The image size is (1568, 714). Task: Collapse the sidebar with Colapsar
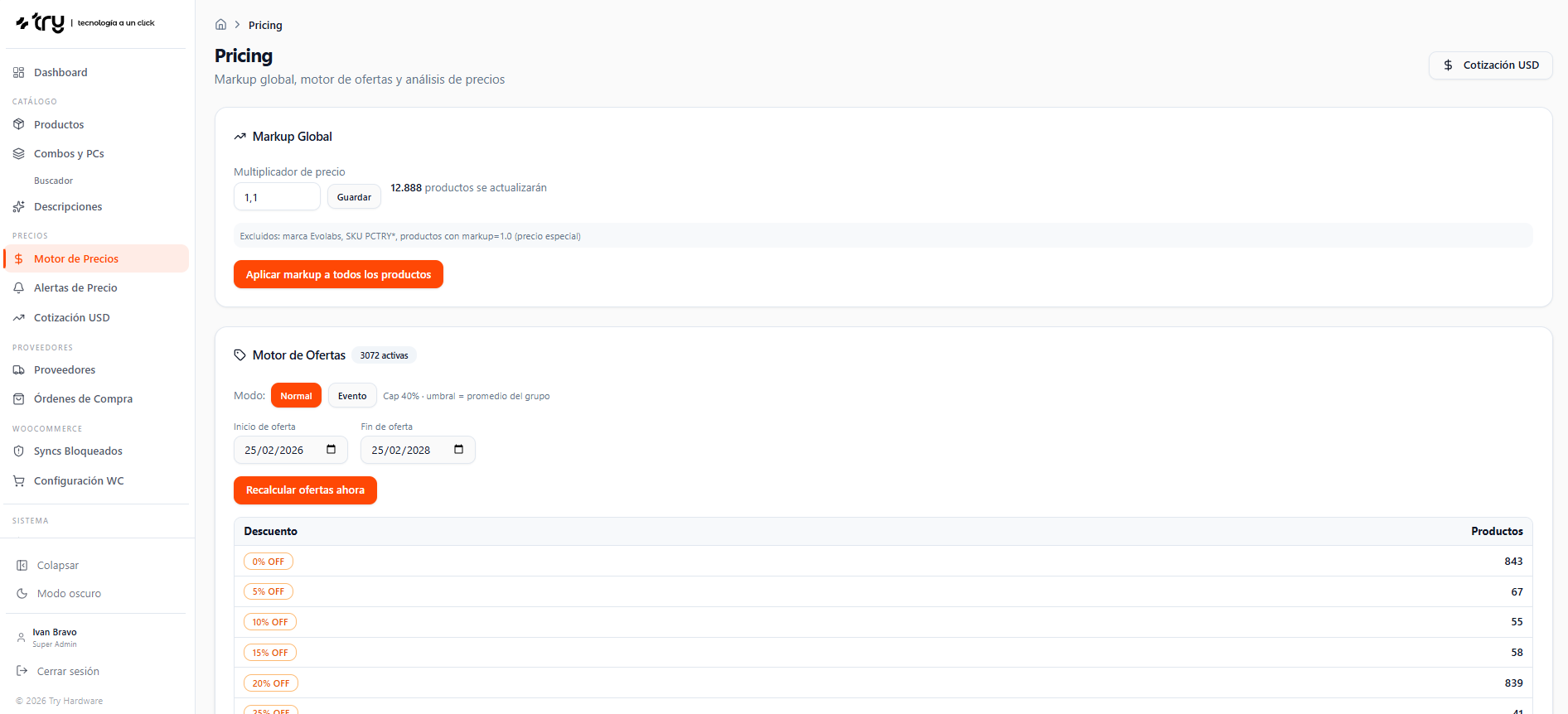pyautogui.click(x=57, y=566)
